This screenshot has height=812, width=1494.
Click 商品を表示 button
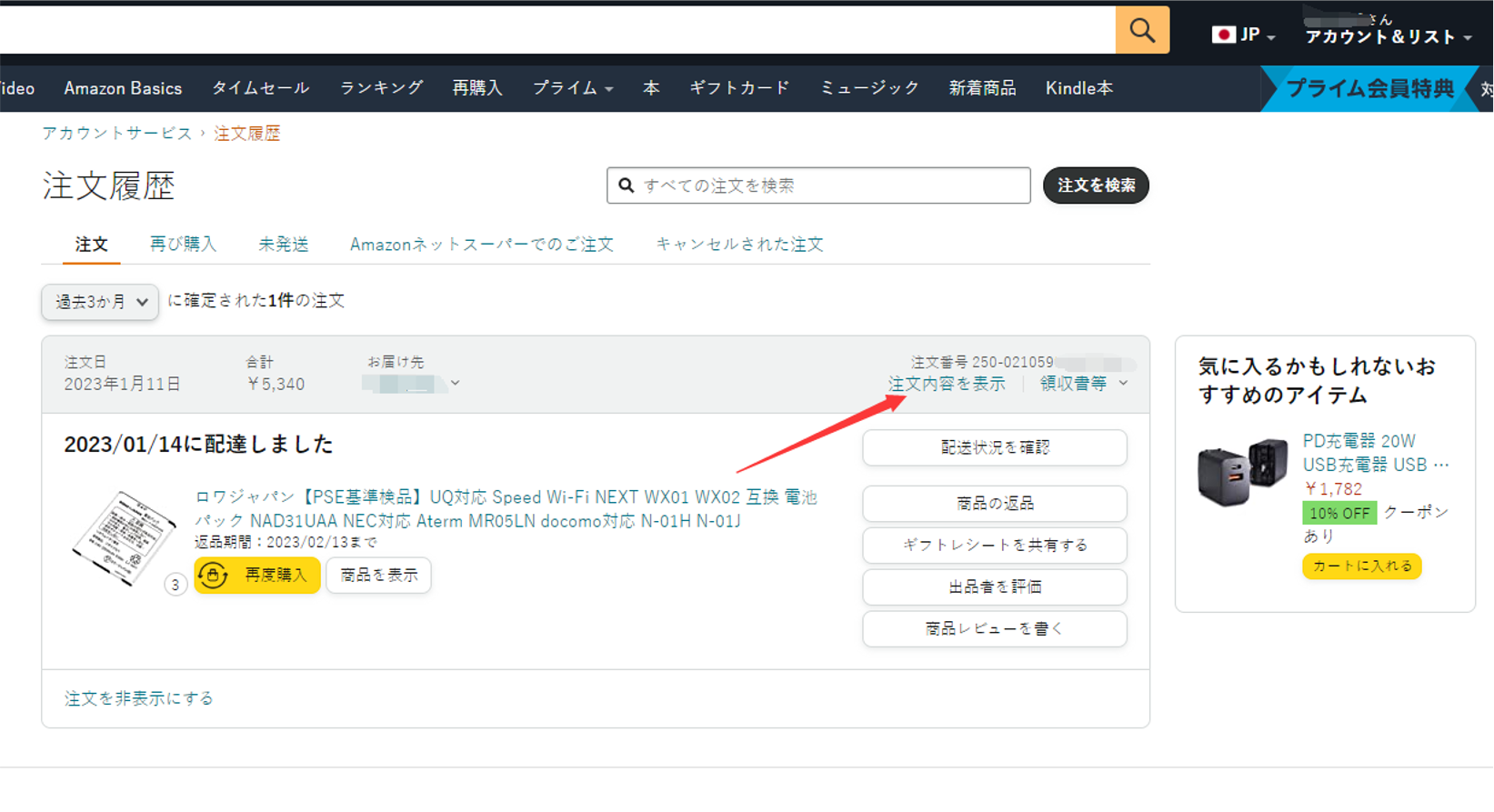click(x=378, y=575)
